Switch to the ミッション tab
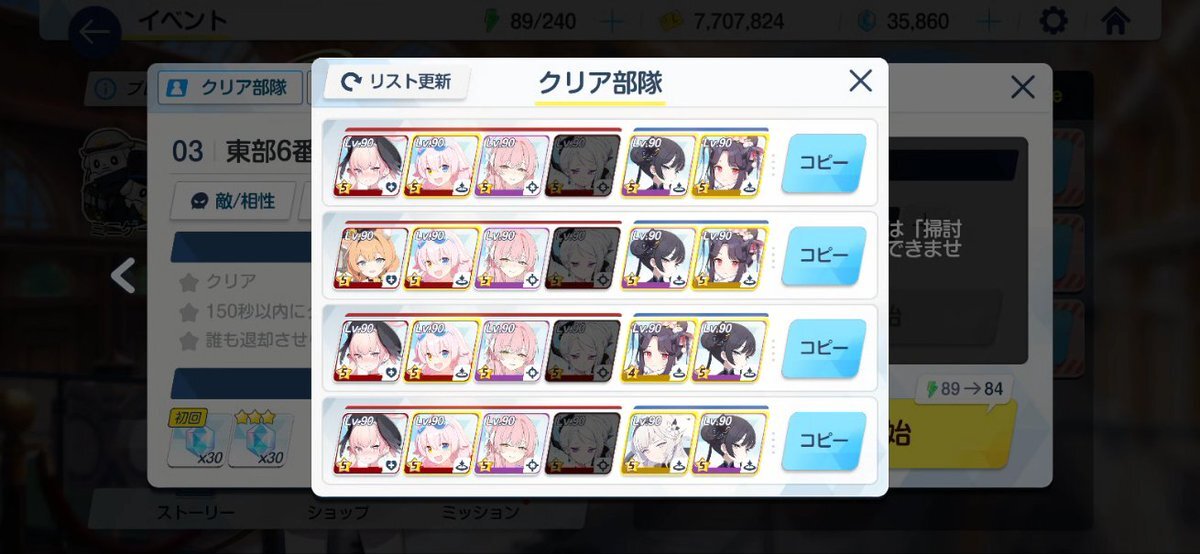 pyautogui.click(x=481, y=512)
